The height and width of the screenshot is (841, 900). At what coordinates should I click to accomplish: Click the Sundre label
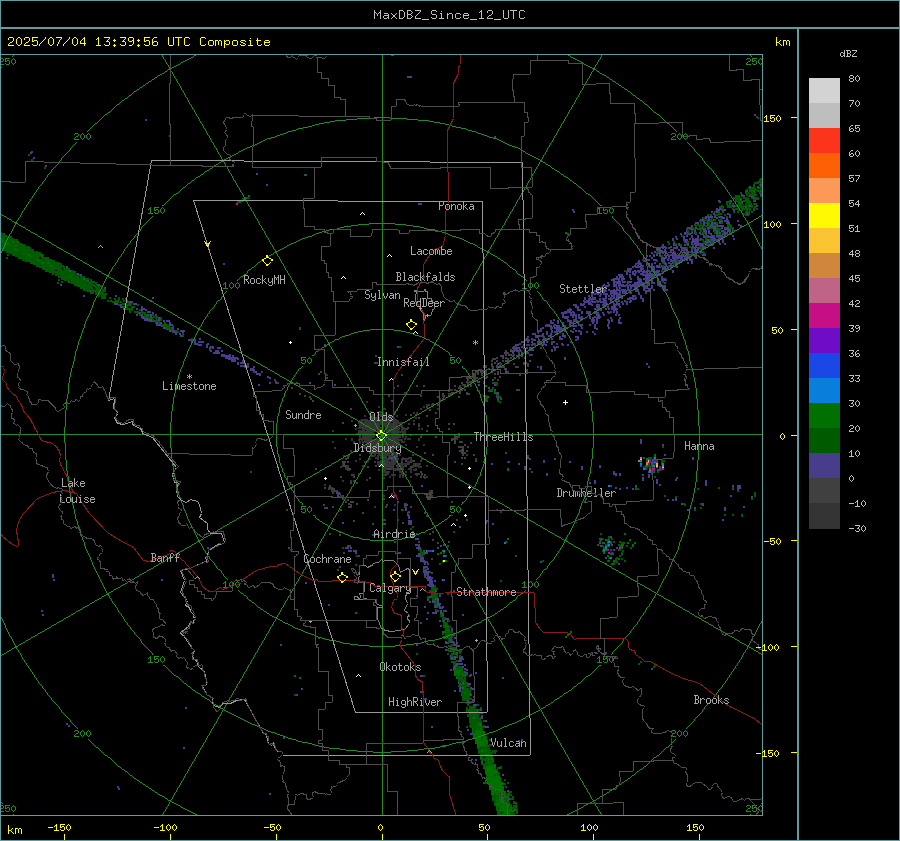point(303,414)
